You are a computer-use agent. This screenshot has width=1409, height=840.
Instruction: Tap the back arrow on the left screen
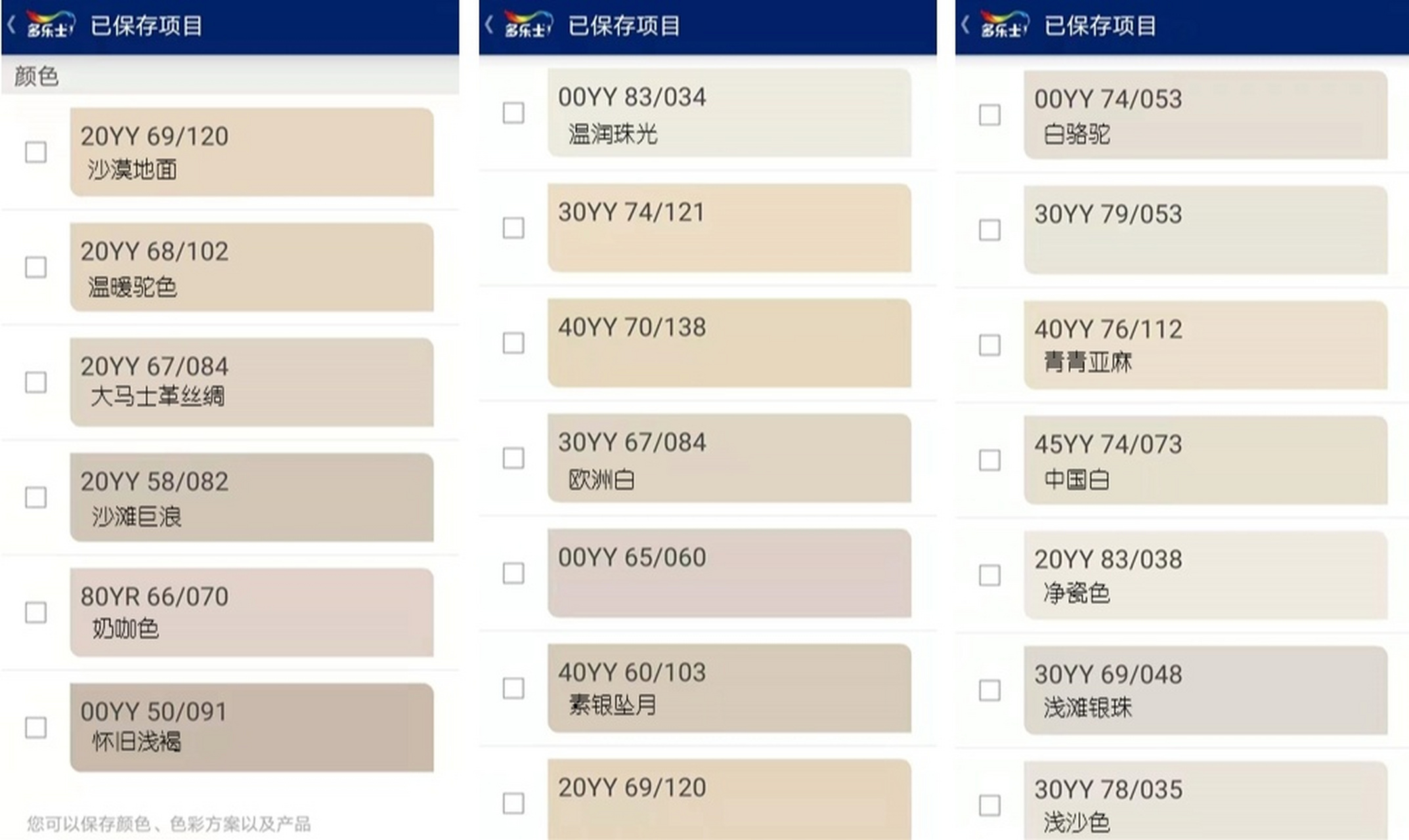coord(11,26)
